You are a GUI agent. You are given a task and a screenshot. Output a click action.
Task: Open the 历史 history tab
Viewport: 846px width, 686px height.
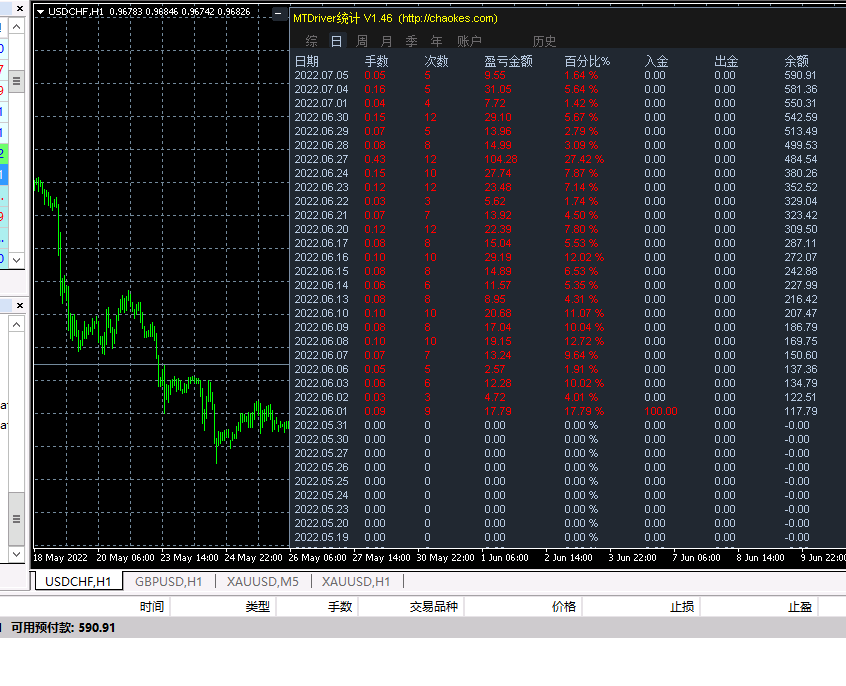(544, 41)
